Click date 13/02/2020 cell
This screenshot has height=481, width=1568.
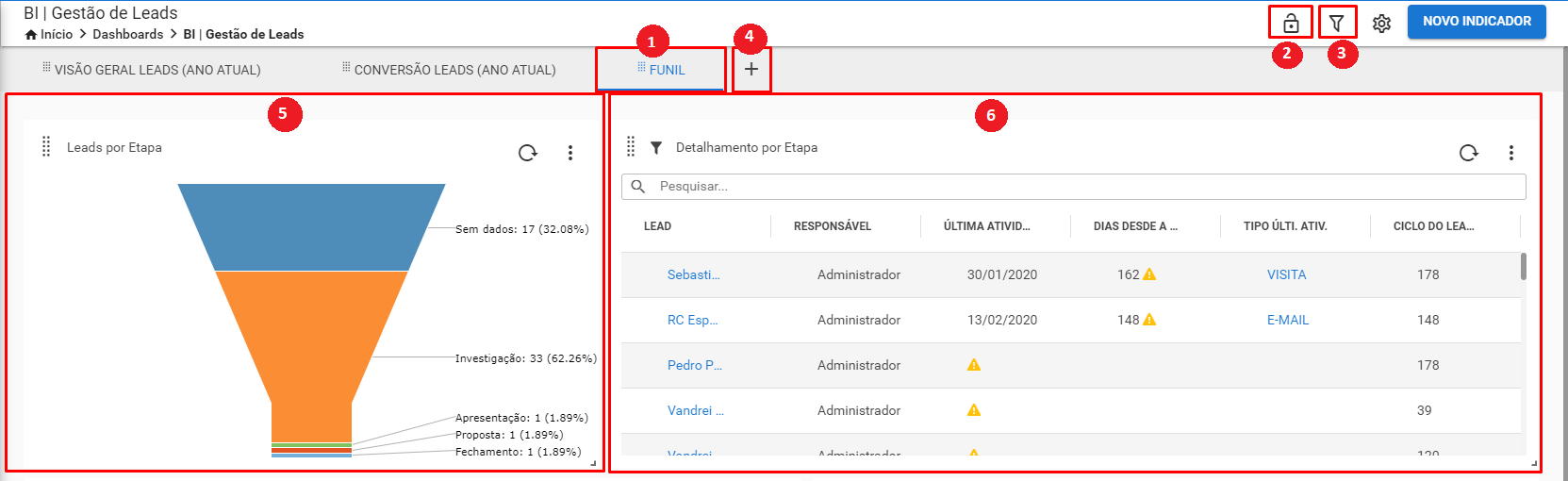[1002, 320]
